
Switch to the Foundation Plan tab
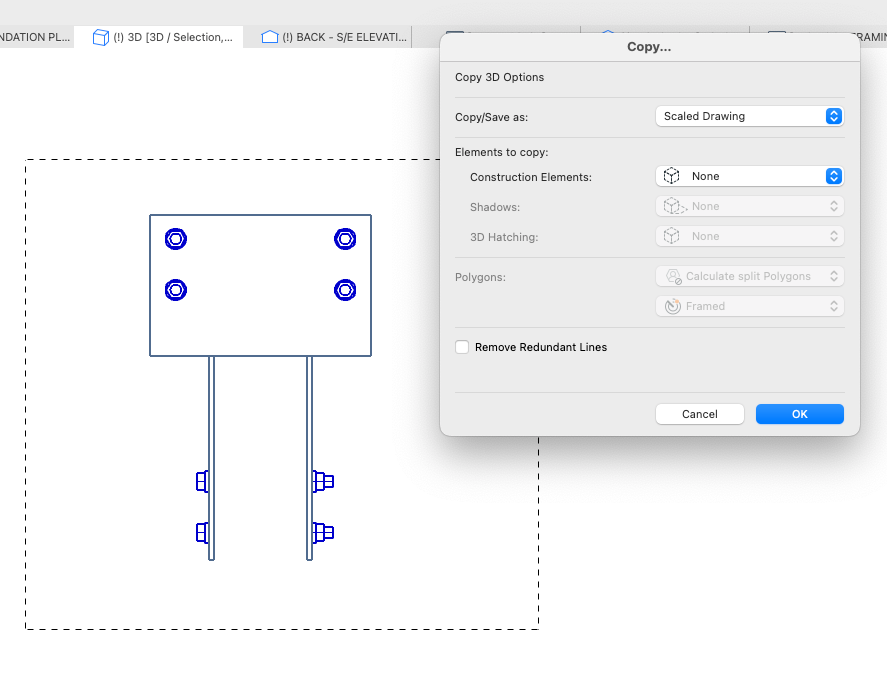(x=35, y=37)
